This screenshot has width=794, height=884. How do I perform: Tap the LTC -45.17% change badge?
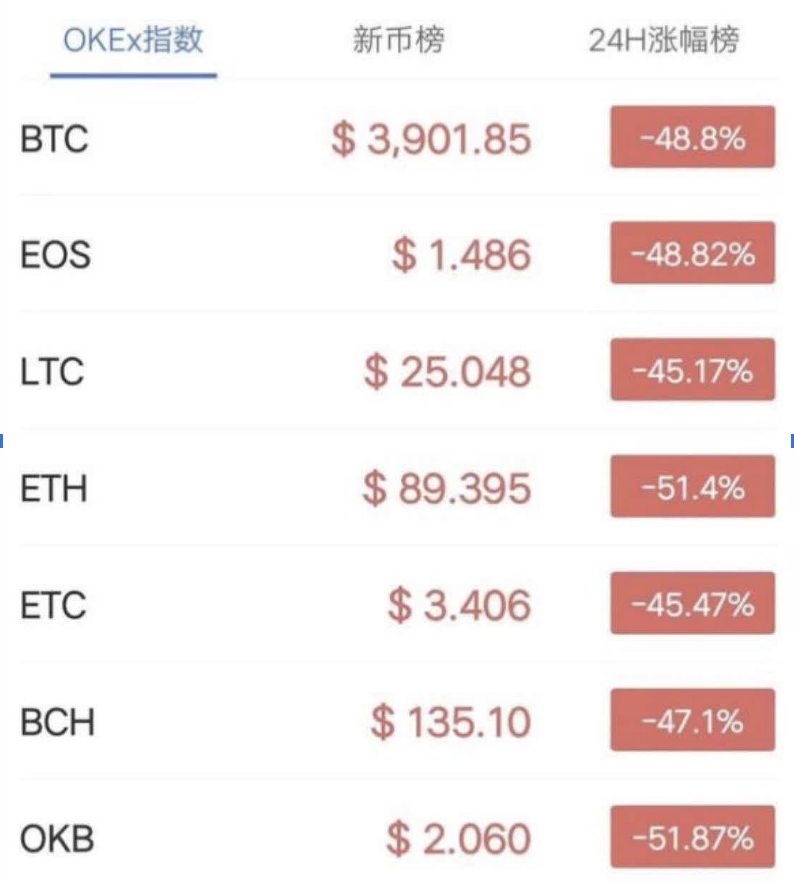pyautogui.click(x=692, y=371)
